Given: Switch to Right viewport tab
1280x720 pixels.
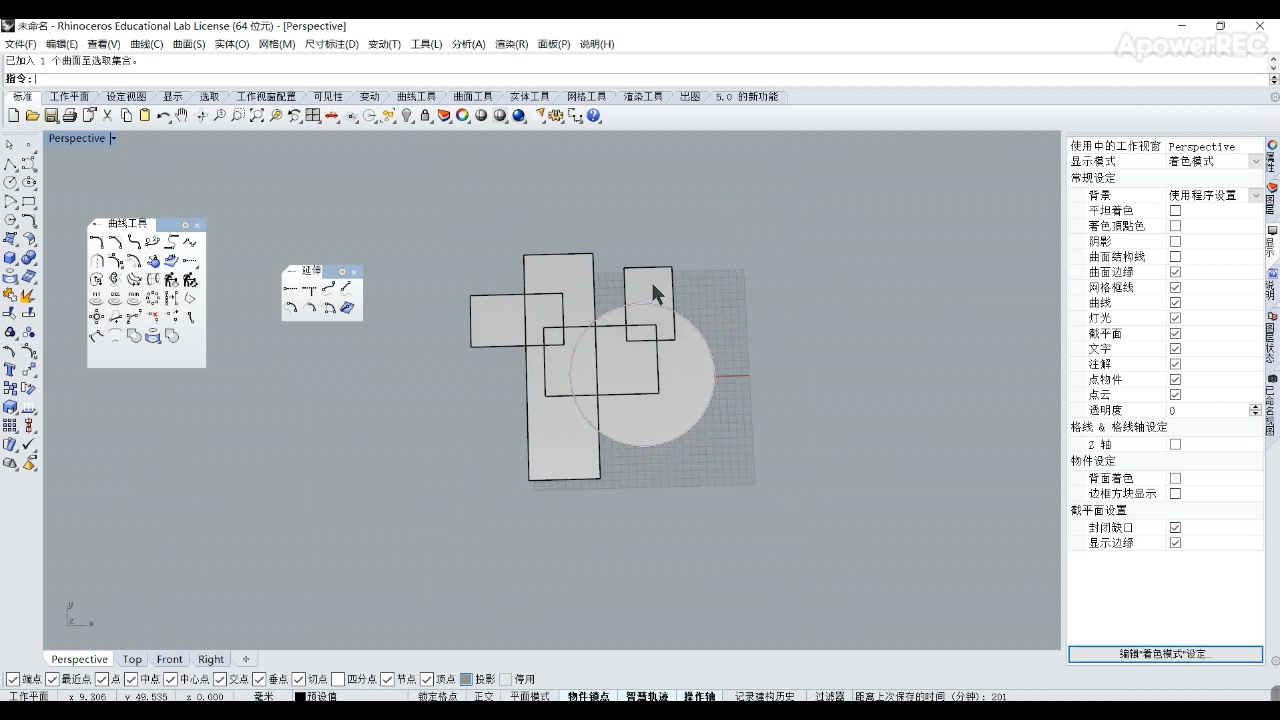Looking at the screenshot, I should click(211, 659).
